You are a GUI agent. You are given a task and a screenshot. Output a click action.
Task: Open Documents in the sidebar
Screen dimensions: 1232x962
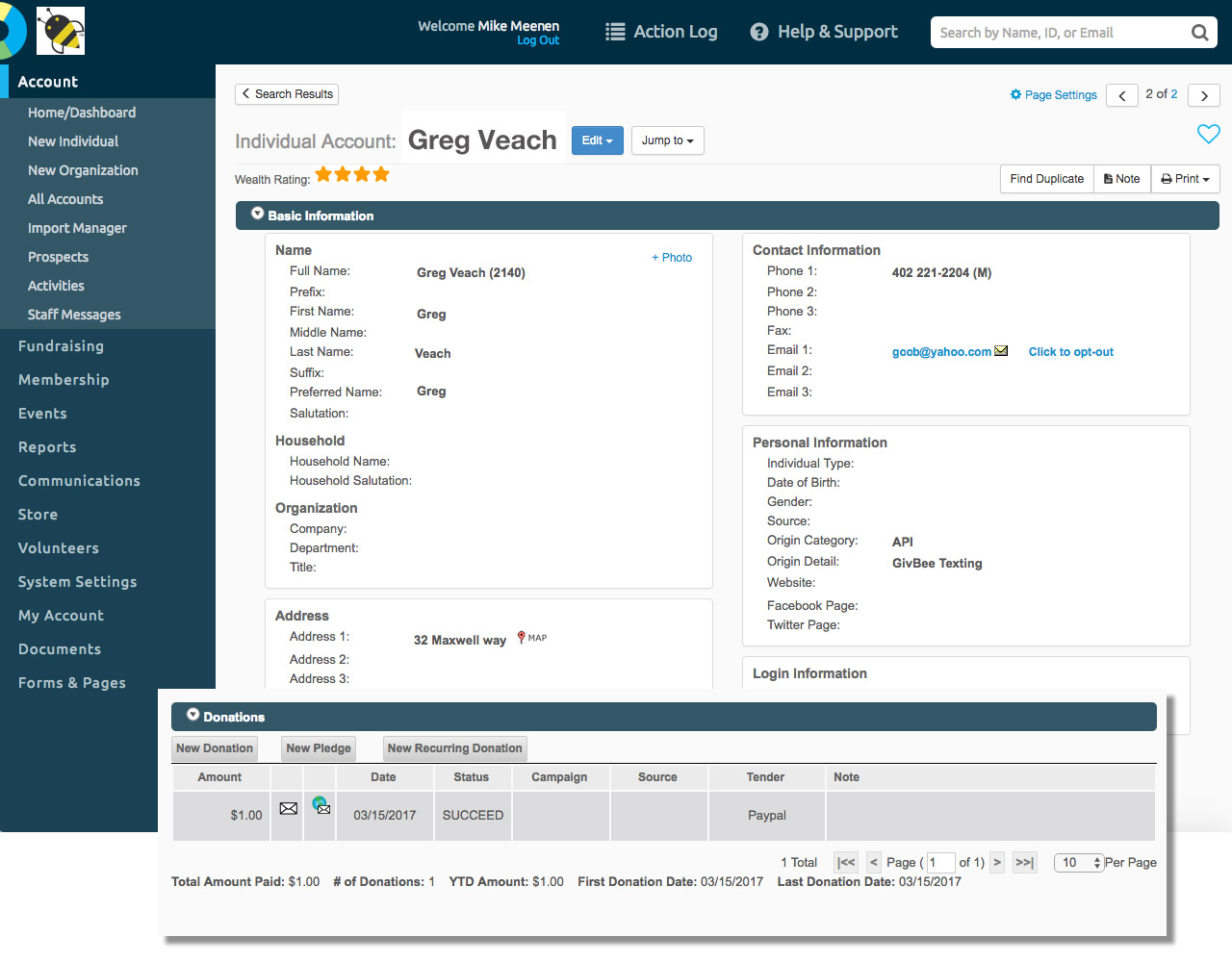[x=60, y=649]
